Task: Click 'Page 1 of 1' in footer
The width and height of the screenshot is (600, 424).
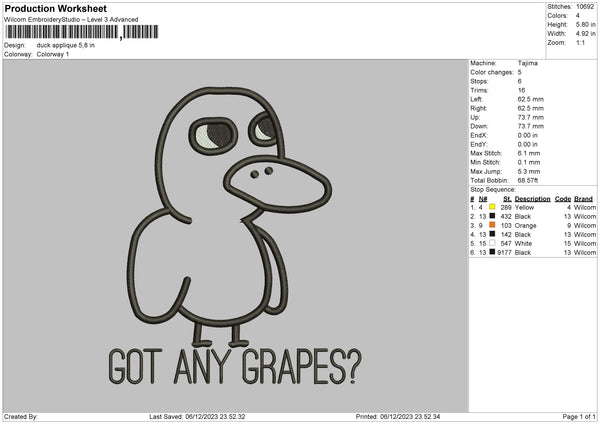Action: pyautogui.click(x=579, y=416)
